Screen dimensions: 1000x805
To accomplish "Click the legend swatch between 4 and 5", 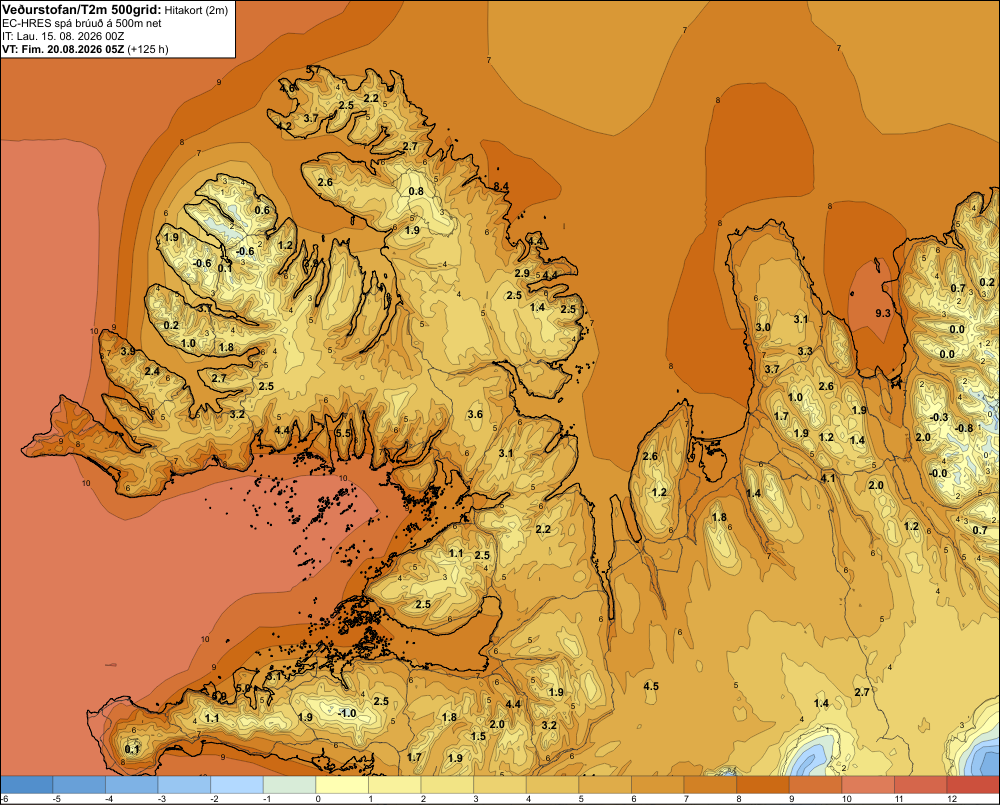I will pyautogui.click(x=552, y=785).
